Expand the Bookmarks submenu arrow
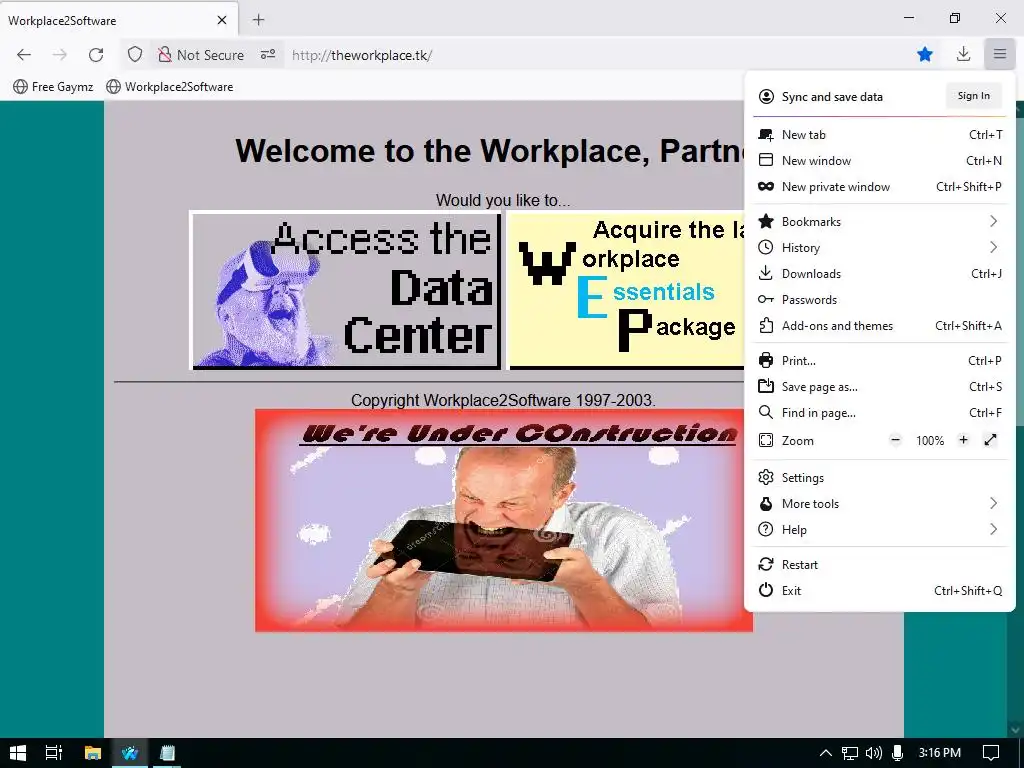The width and height of the screenshot is (1024, 768). click(993, 221)
